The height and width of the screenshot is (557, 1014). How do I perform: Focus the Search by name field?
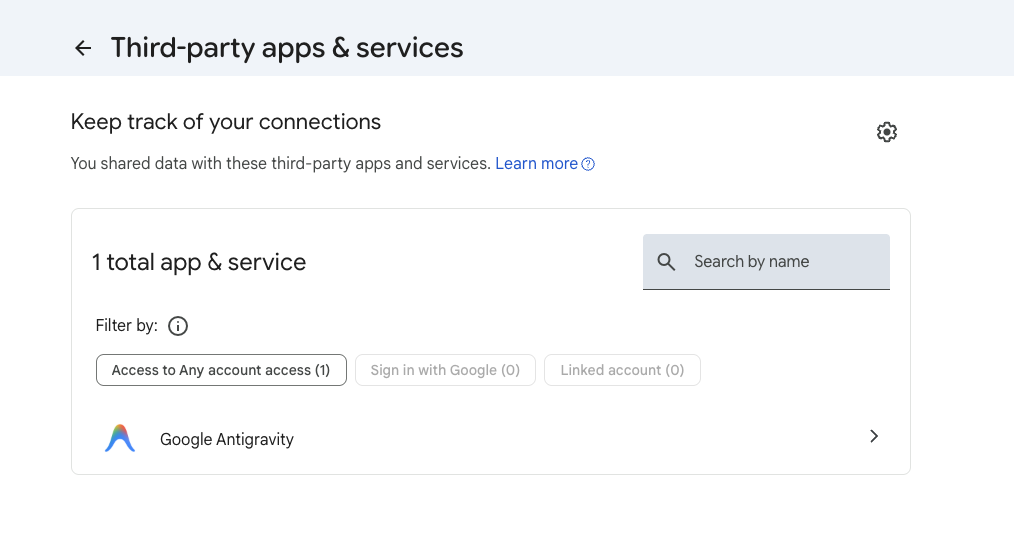click(x=780, y=262)
